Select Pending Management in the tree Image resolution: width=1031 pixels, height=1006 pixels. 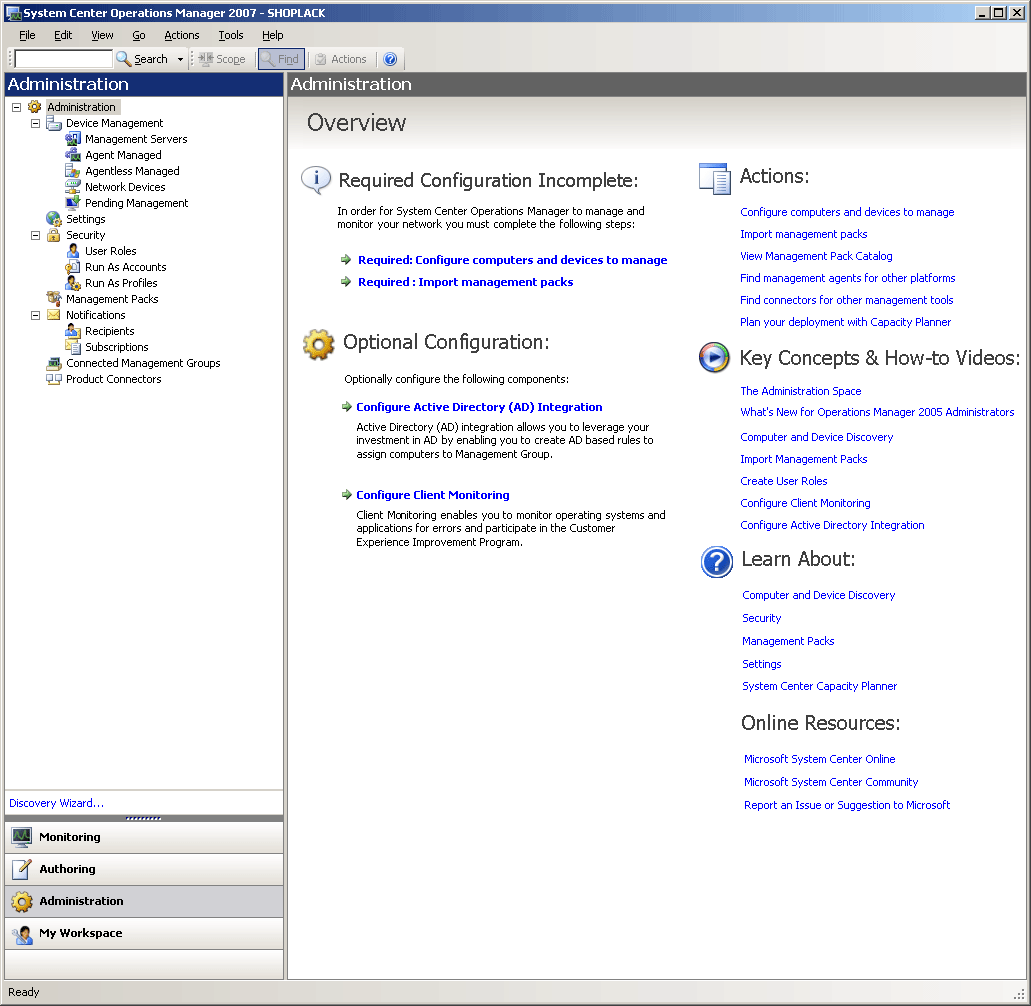point(136,203)
